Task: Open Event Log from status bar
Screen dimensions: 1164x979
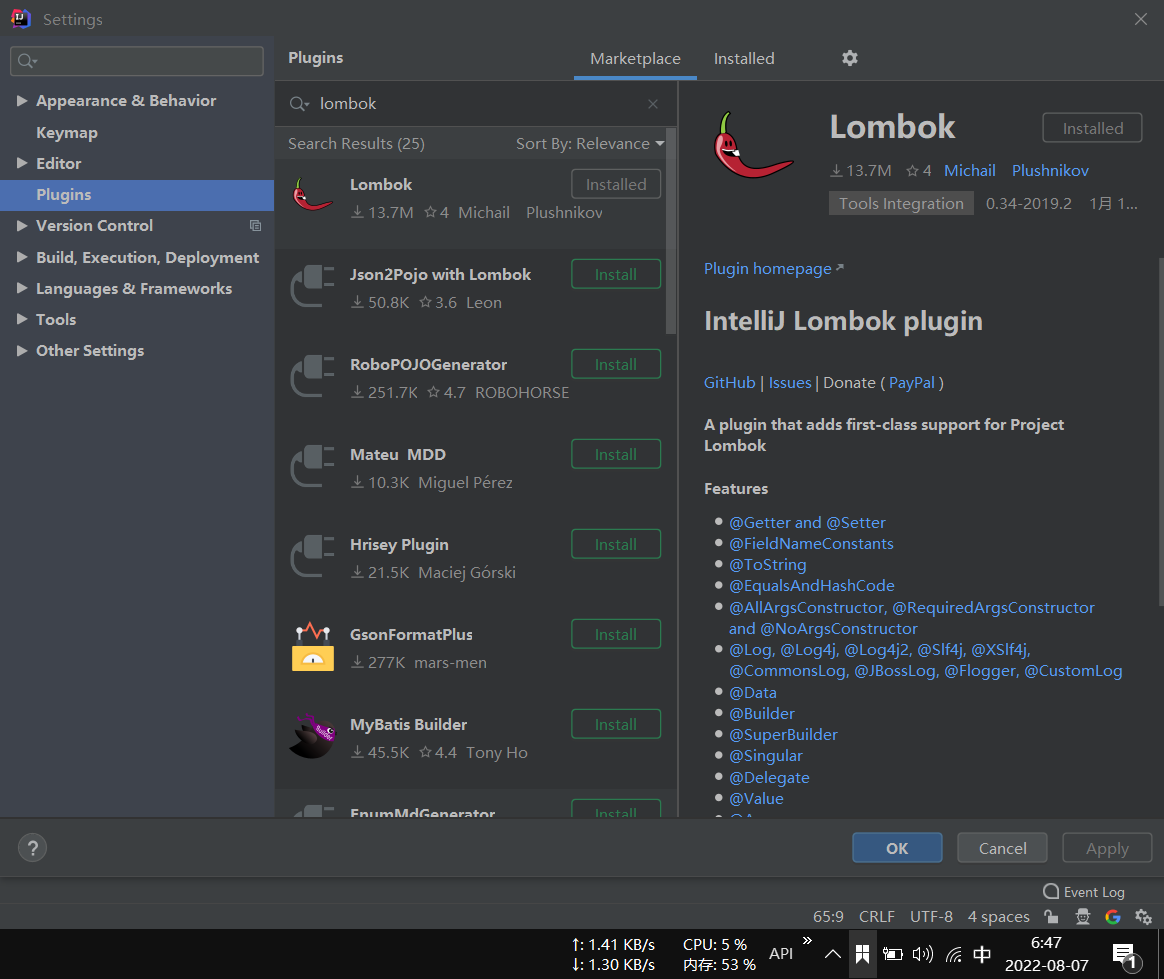Action: point(1084,891)
